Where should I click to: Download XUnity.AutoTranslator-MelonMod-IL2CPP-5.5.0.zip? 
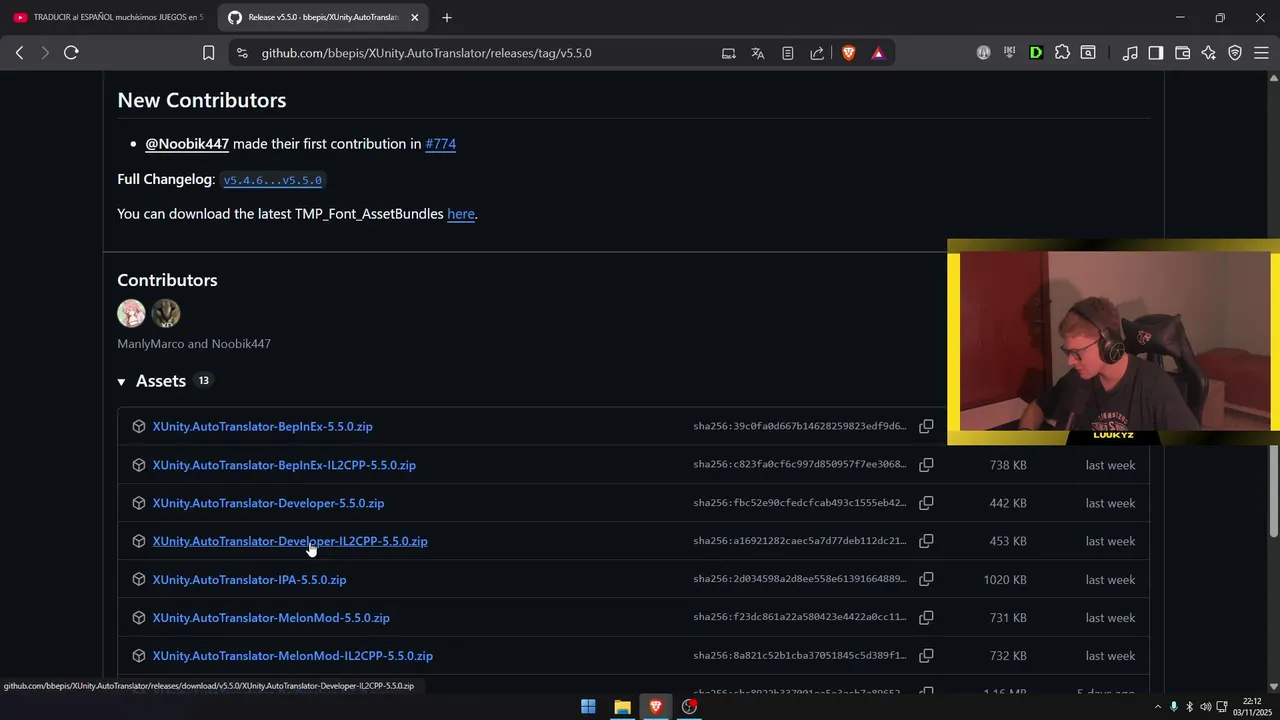coord(292,656)
